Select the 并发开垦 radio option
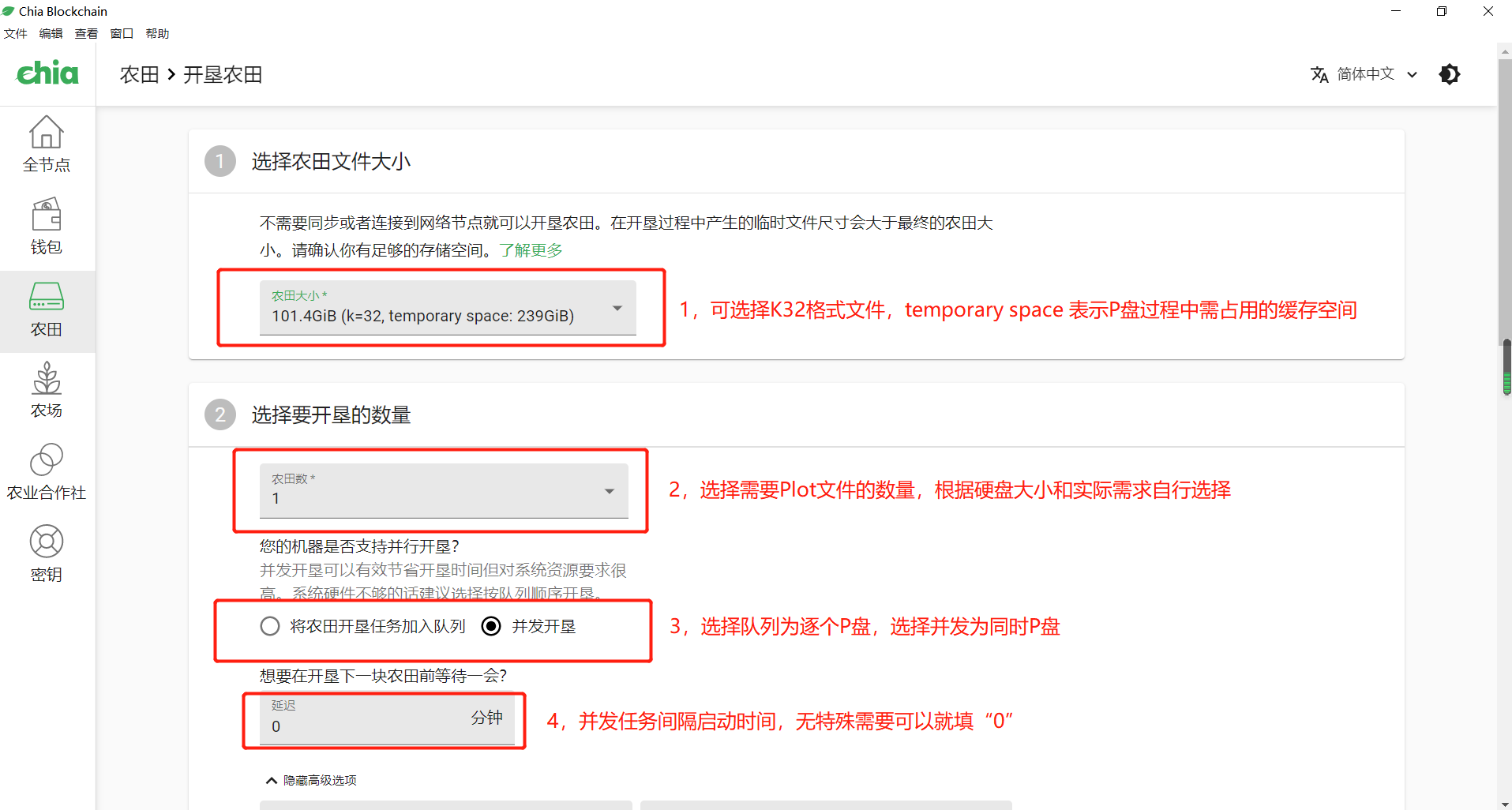The width and height of the screenshot is (1512, 810). click(491, 626)
